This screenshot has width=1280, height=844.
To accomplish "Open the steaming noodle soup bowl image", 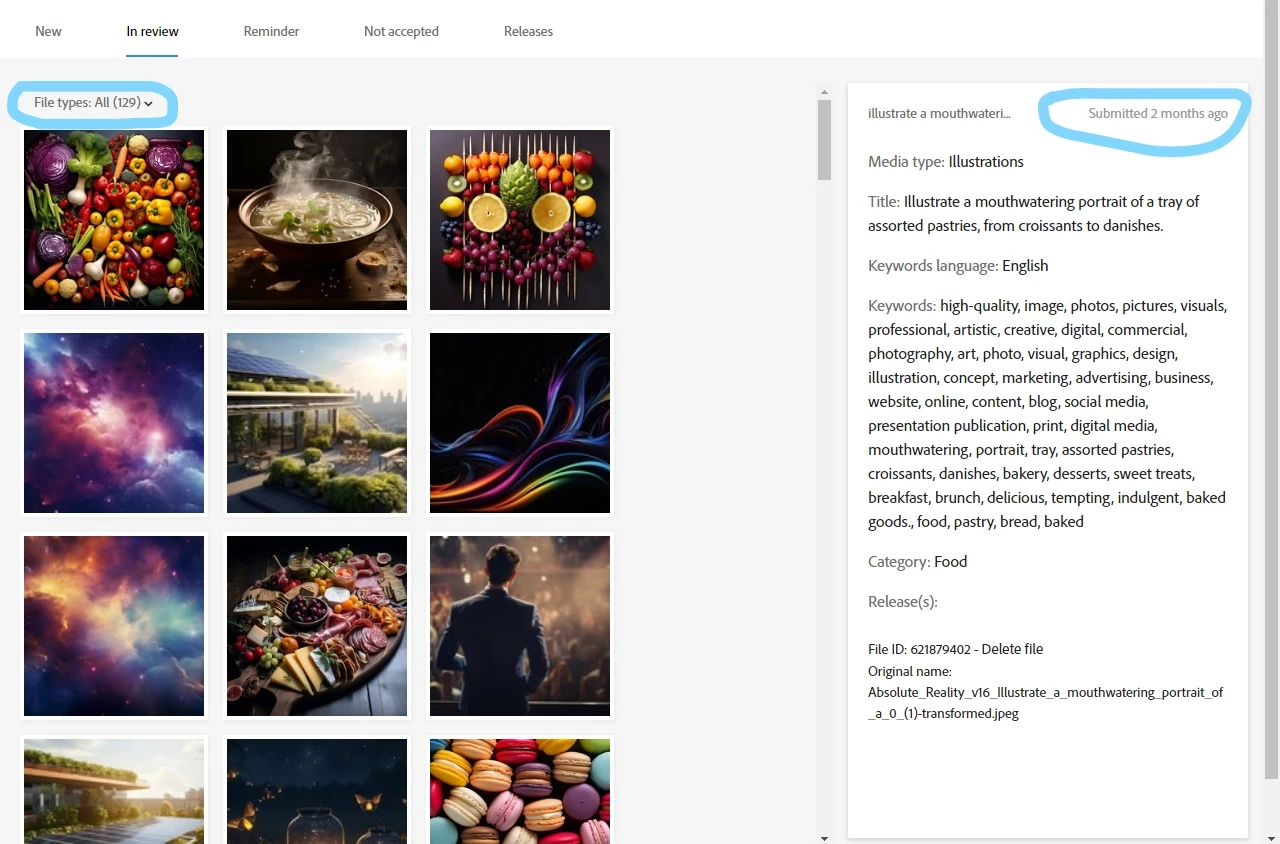I will click(317, 220).
